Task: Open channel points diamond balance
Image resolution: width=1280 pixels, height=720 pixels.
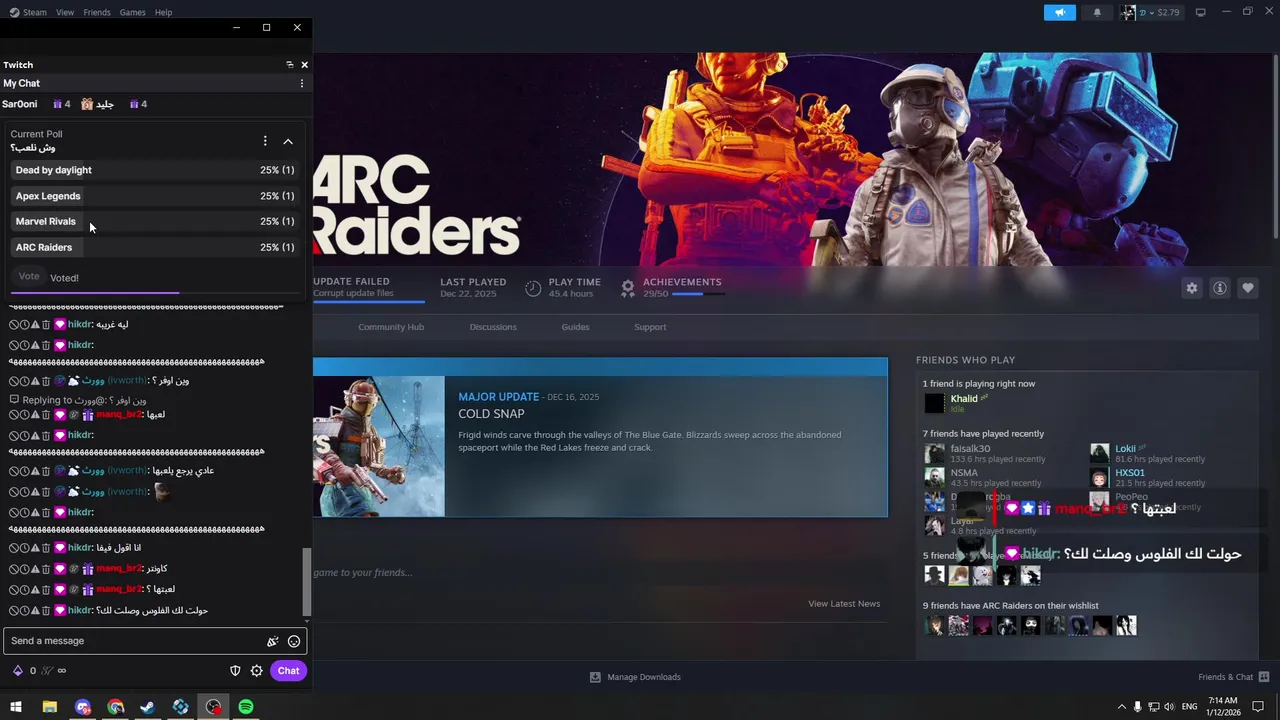Action: pyautogui.click(x=18, y=671)
